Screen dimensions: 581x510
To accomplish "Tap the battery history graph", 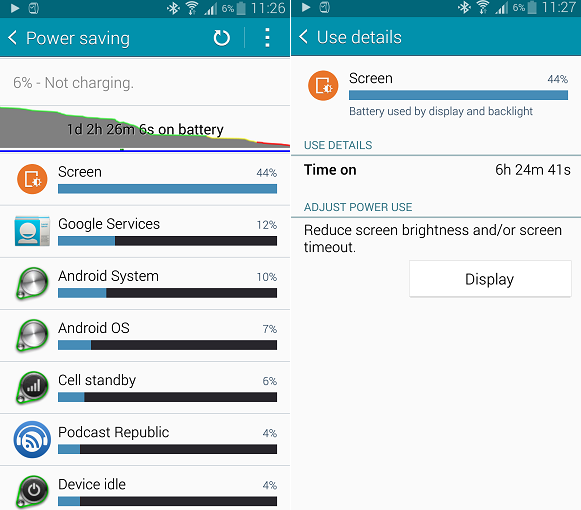I will (145, 129).
